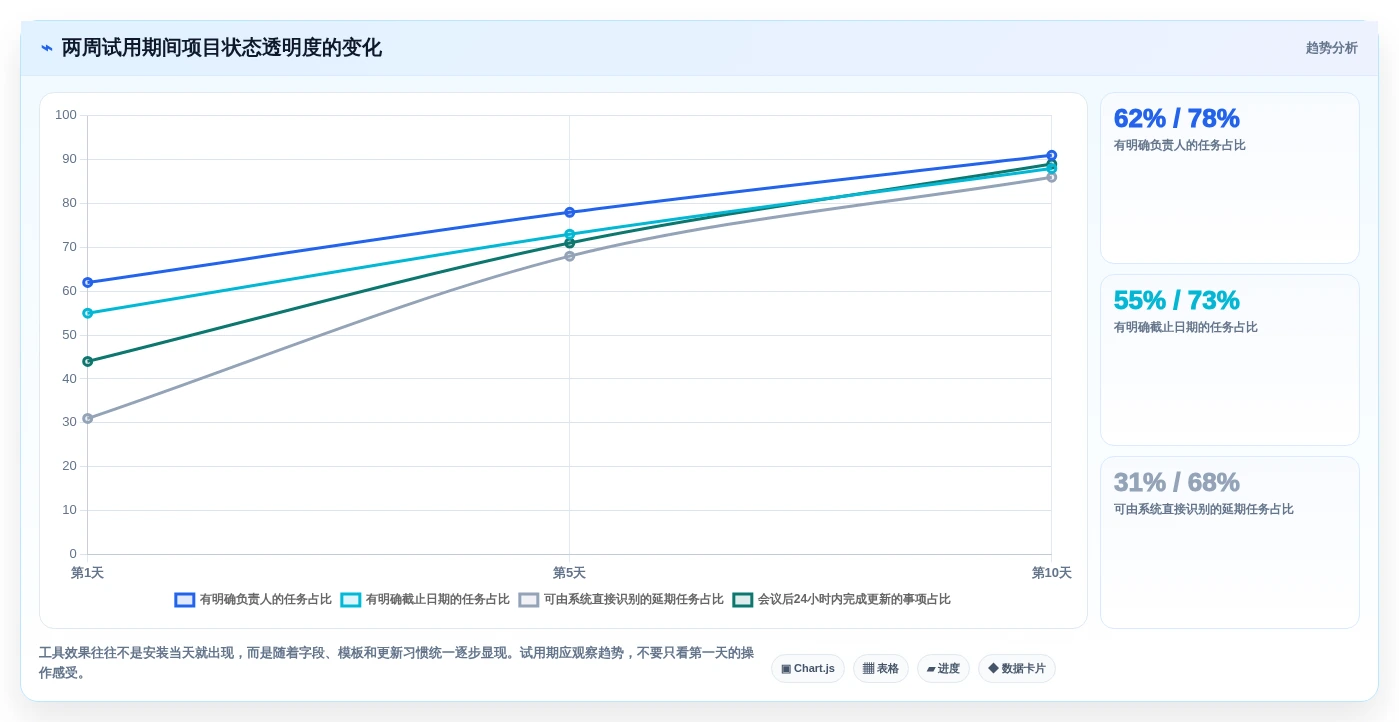Viewport: 1399px width, 722px height.
Task: Click the 趋势分析 label in the header
Action: click(1331, 48)
